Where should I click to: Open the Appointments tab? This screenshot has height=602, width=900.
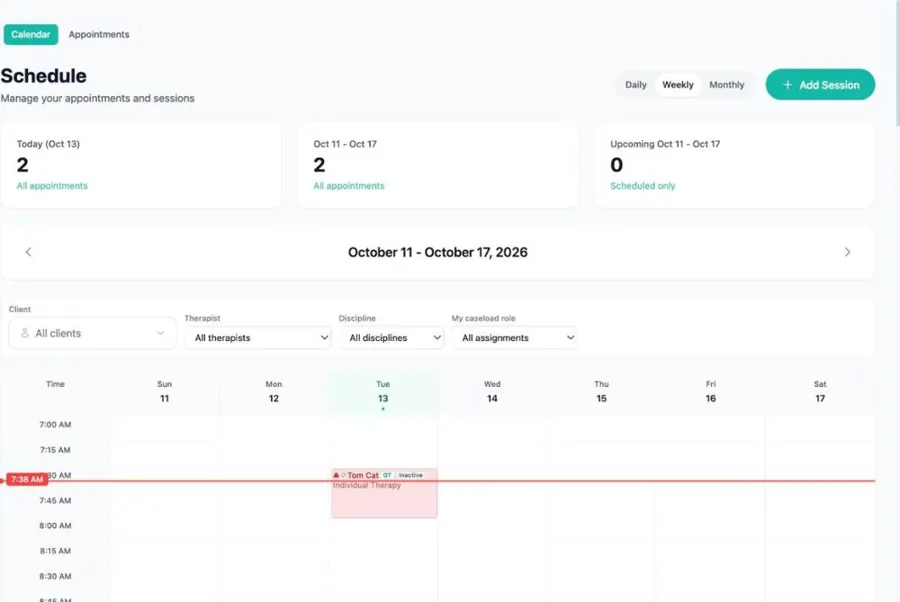click(99, 34)
